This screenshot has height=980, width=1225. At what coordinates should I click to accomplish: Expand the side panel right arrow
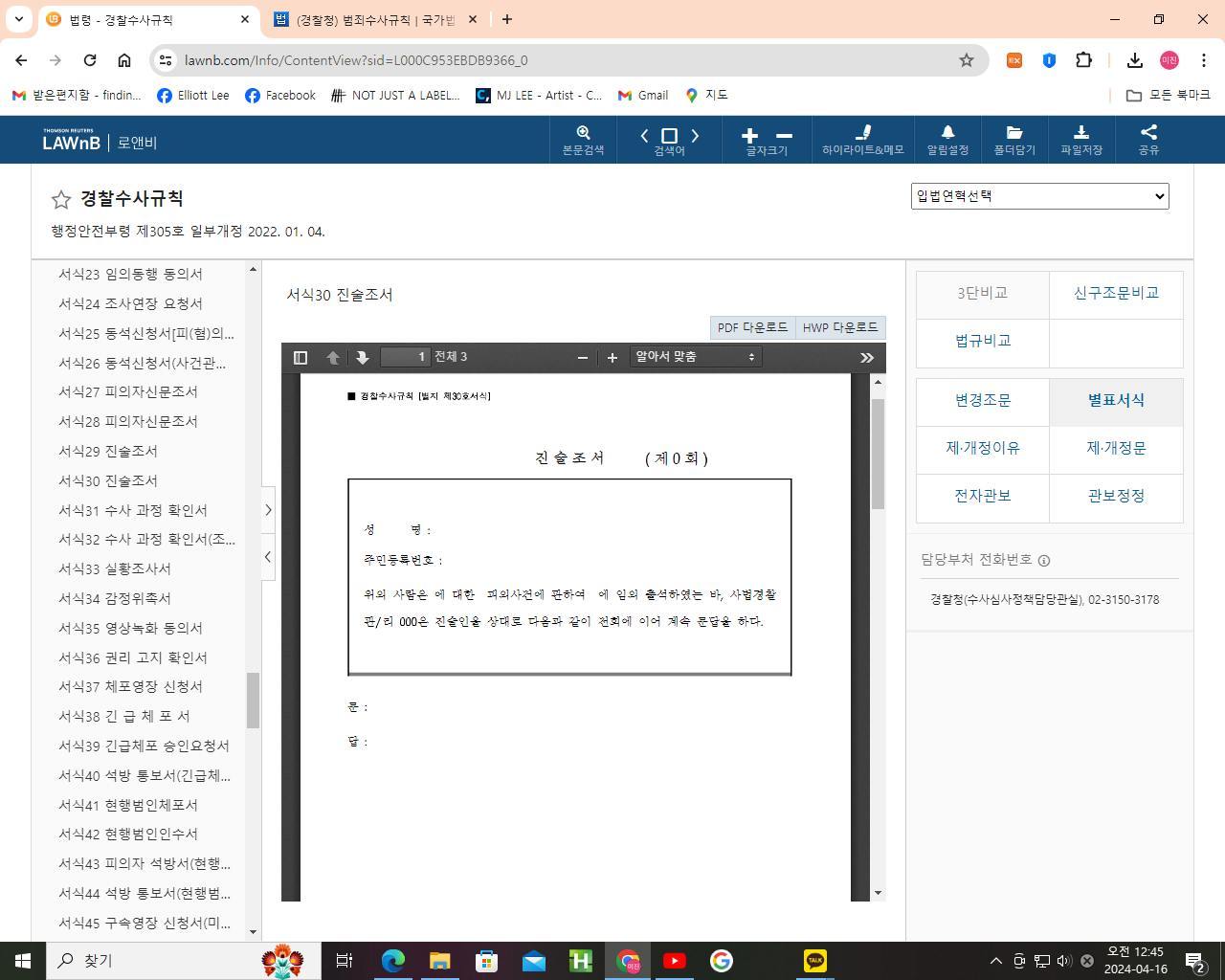268,510
